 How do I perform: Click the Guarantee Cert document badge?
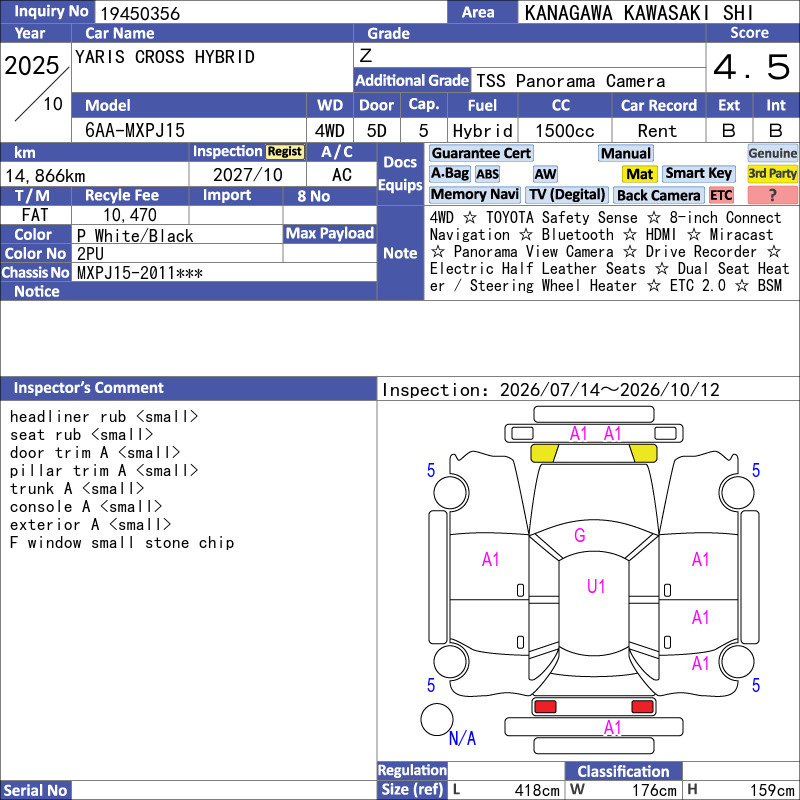pyautogui.click(x=481, y=153)
